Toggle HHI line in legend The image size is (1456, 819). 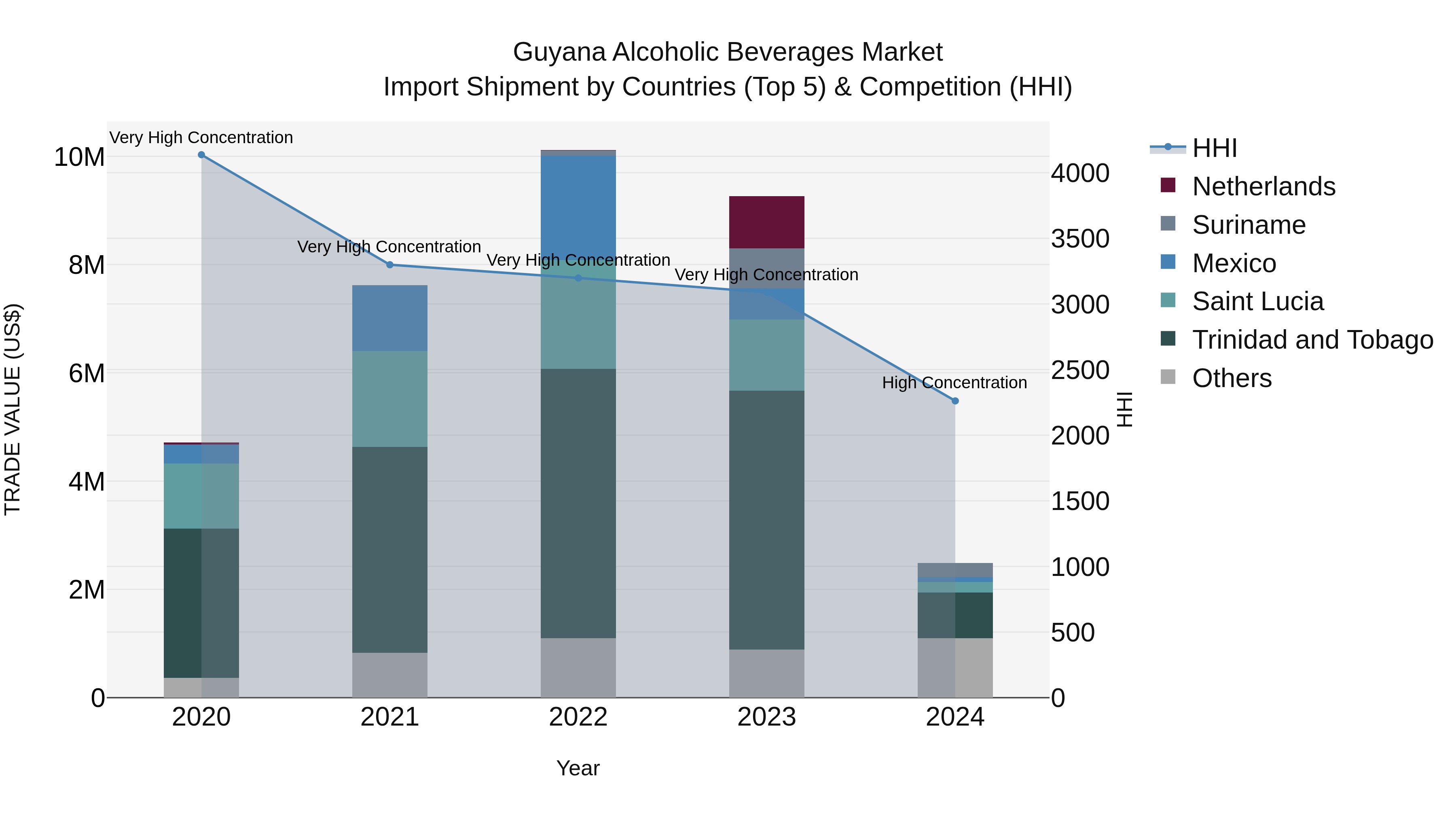(x=1193, y=148)
